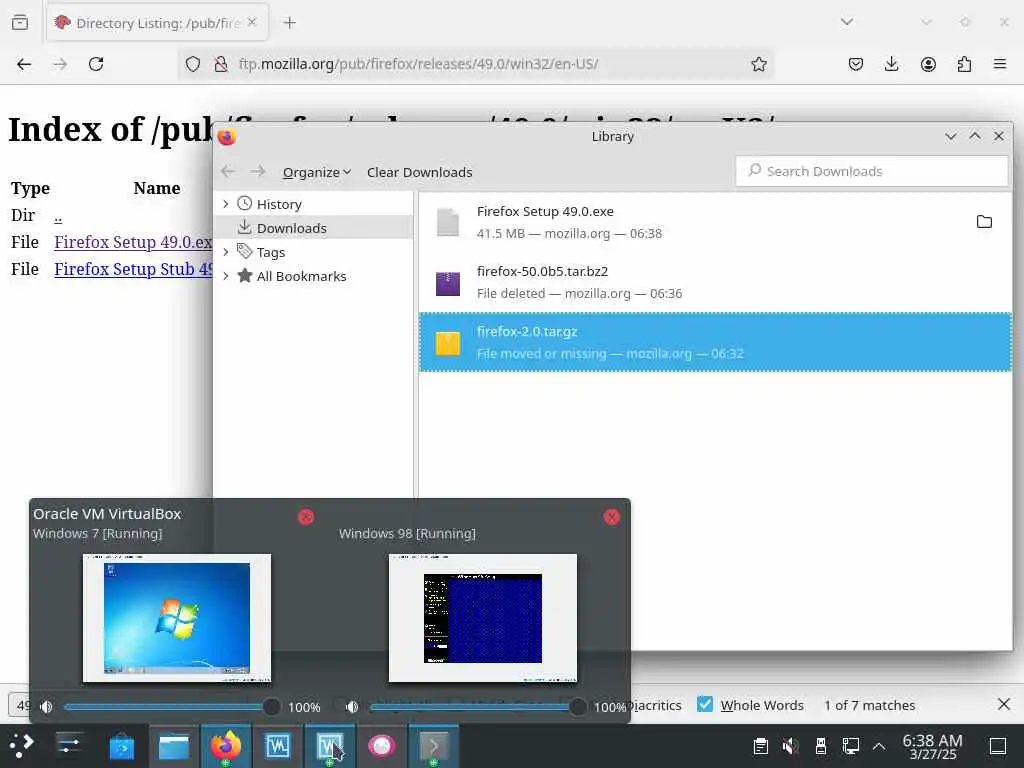Open the clock showing 6:38 AM
The image size is (1024, 768).
click(x=933, y=746)
